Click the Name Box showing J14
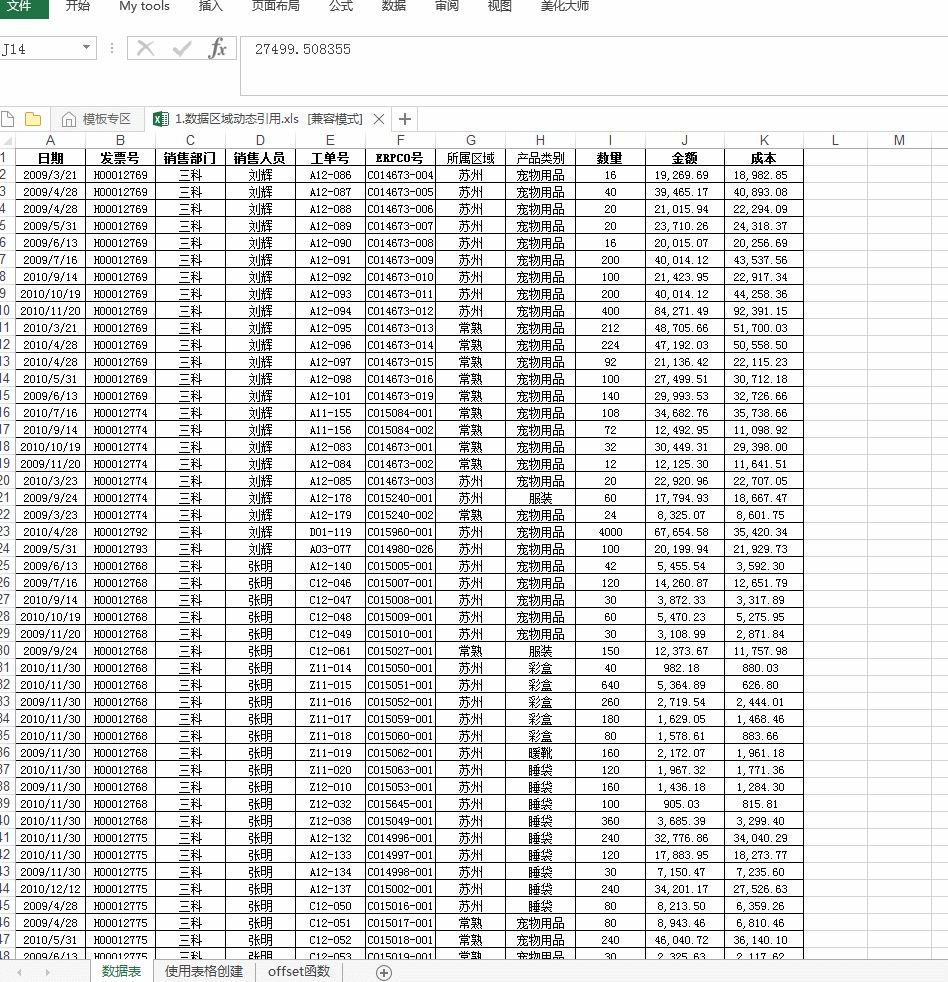 click(x=39, y=49)
